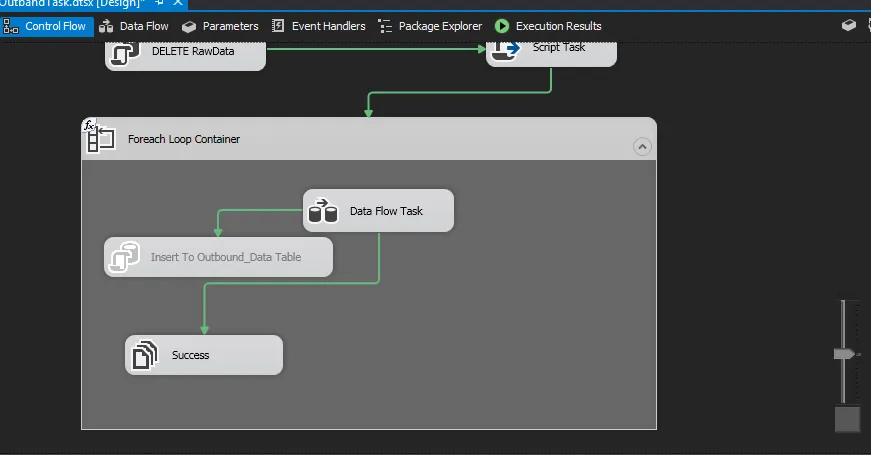Select the Success task

[204, 355]
